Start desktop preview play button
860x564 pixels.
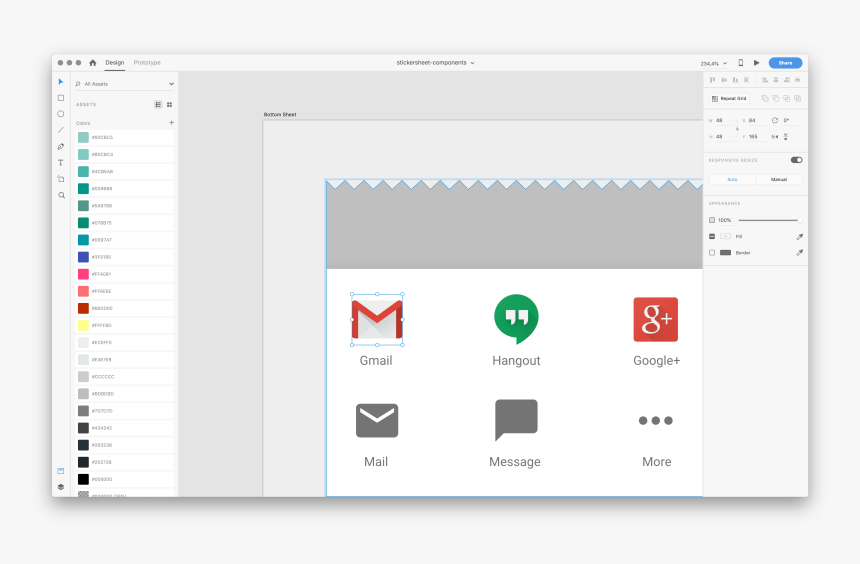coord(756,63)
